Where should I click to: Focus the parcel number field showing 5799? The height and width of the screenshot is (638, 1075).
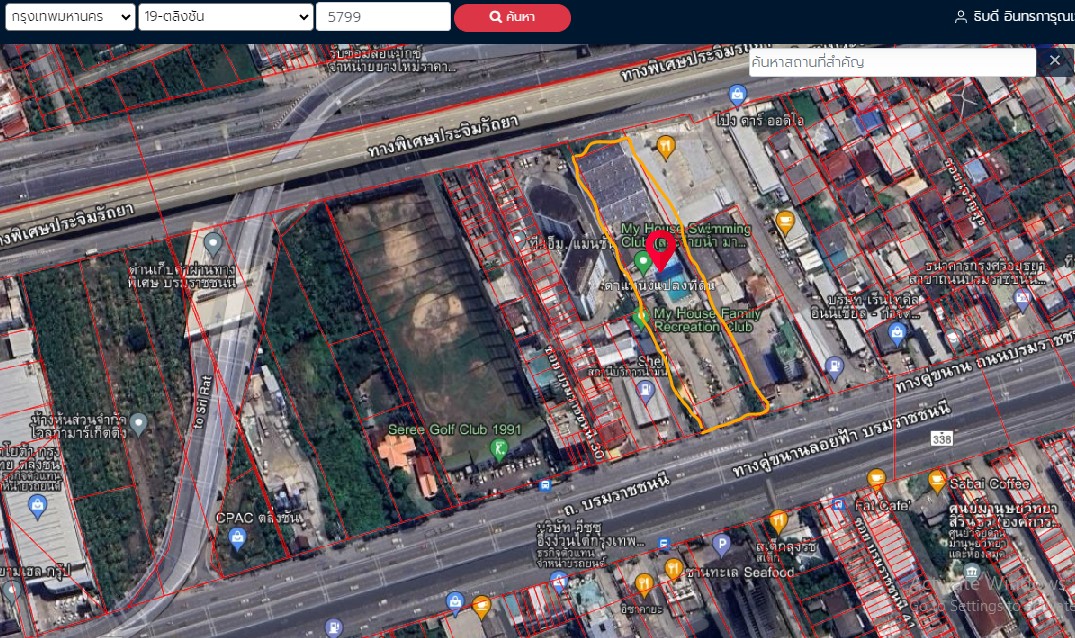(x=383, y=16)
